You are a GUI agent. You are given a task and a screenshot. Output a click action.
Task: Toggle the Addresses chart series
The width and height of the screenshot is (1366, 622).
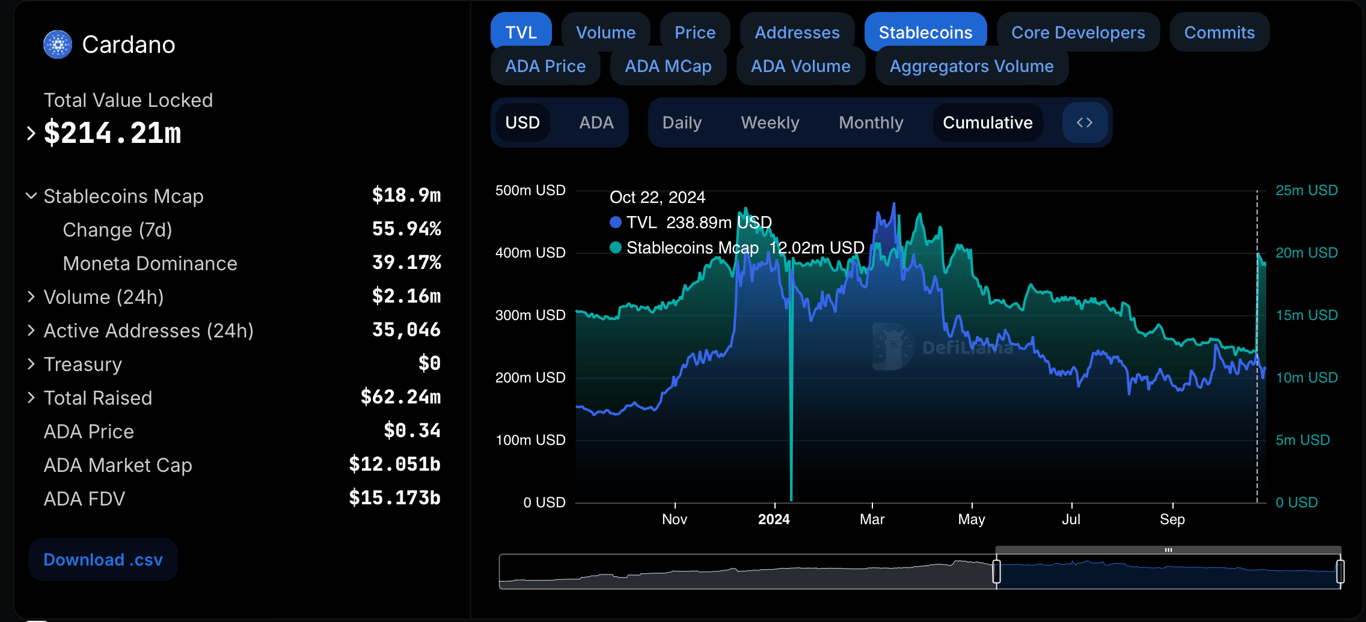point(797,32)
